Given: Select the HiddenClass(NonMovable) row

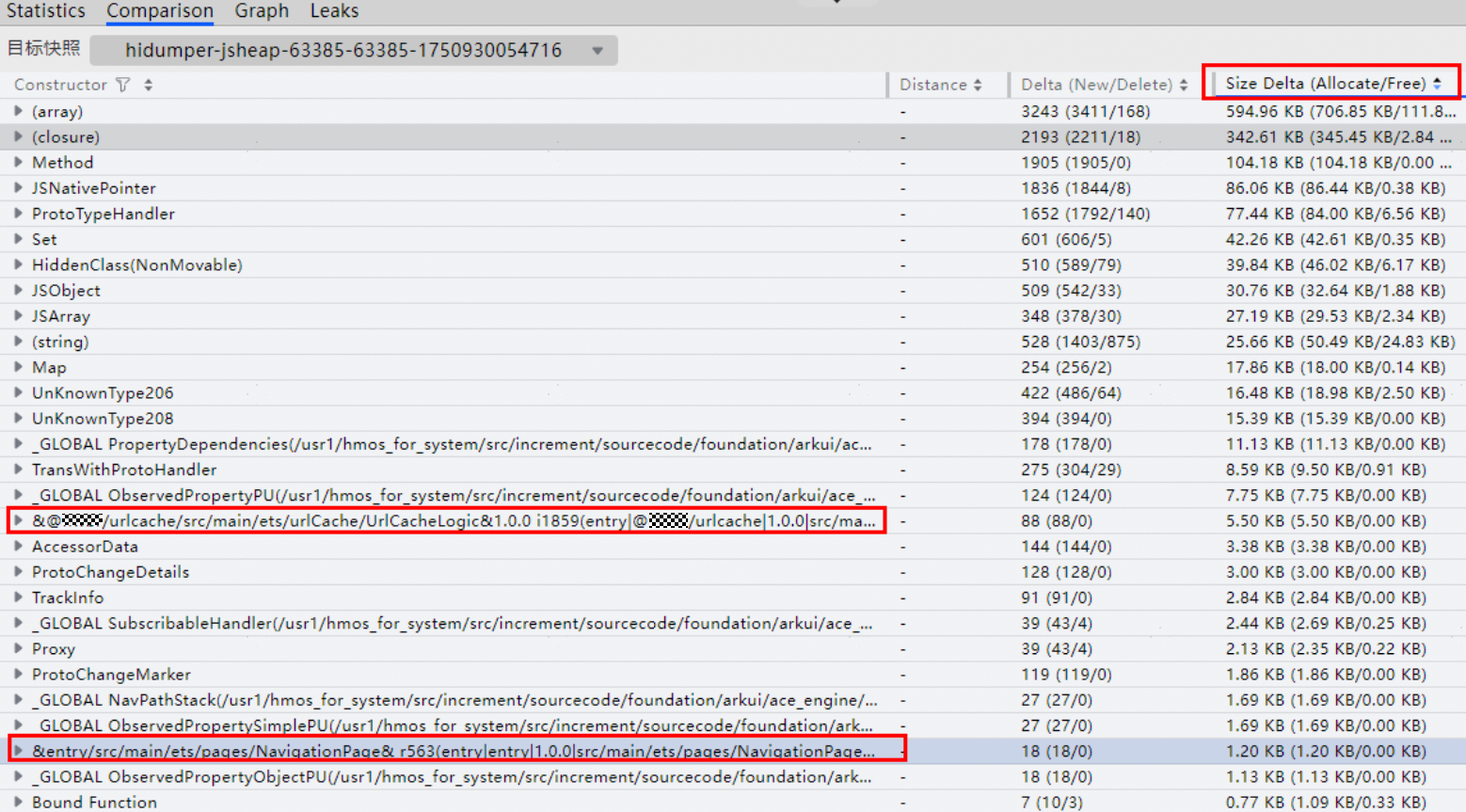Looking at the screenshot, I should click(136, 265).
